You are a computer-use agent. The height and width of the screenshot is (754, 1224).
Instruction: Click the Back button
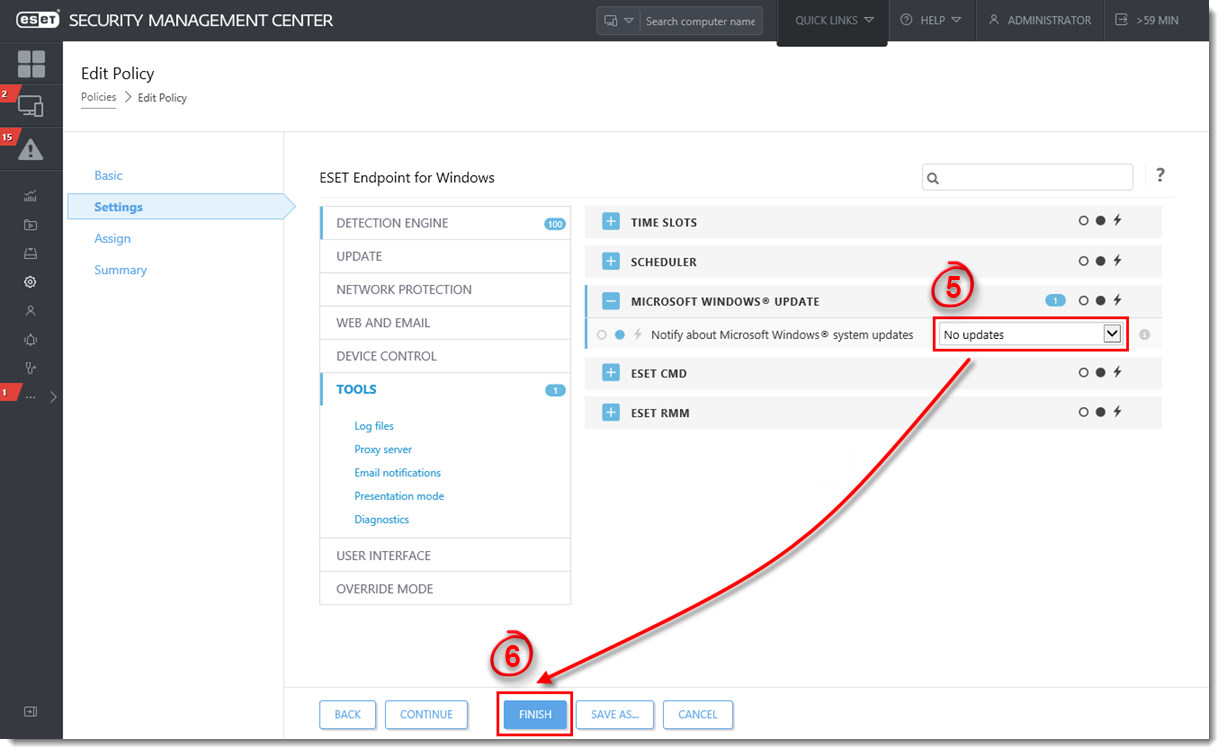[348, 714]
